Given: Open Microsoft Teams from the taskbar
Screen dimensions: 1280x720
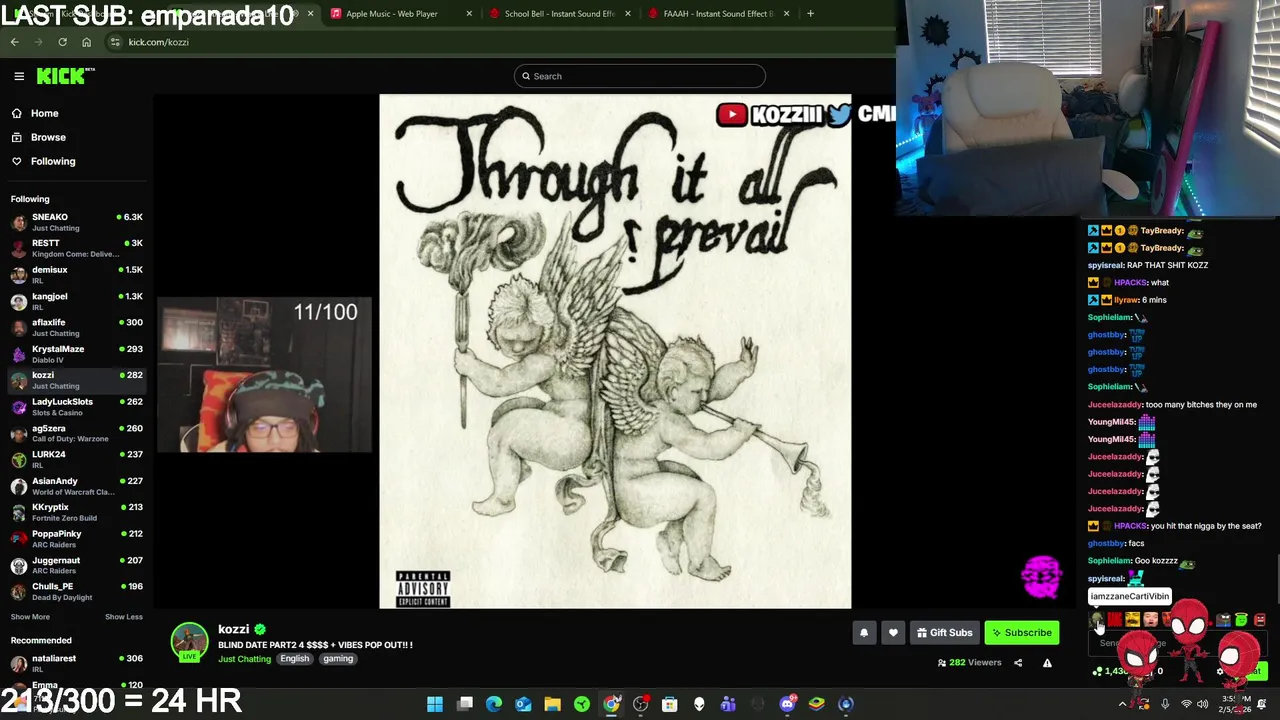Looking at the screenshot, I should (728, 704).
